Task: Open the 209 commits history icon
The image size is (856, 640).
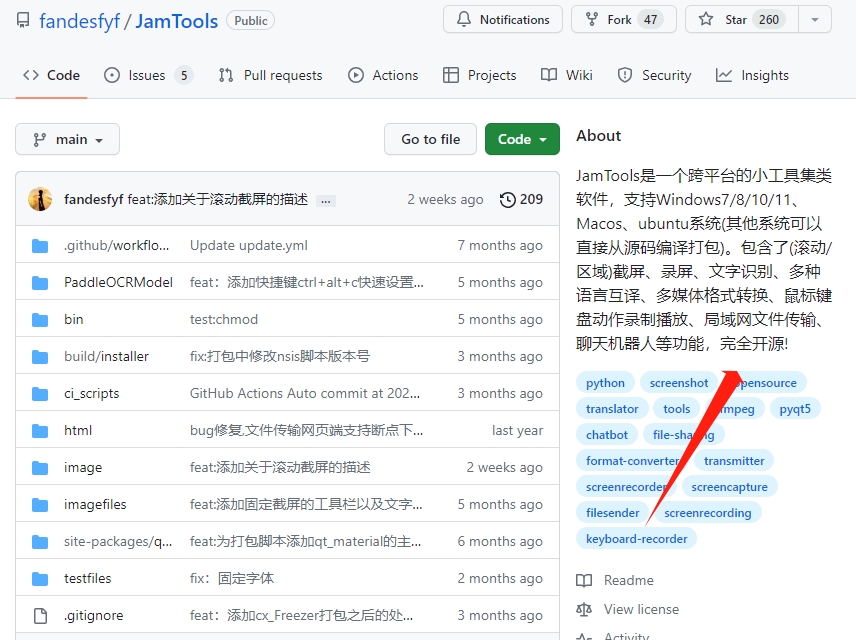Action: [x=507, y=199]
